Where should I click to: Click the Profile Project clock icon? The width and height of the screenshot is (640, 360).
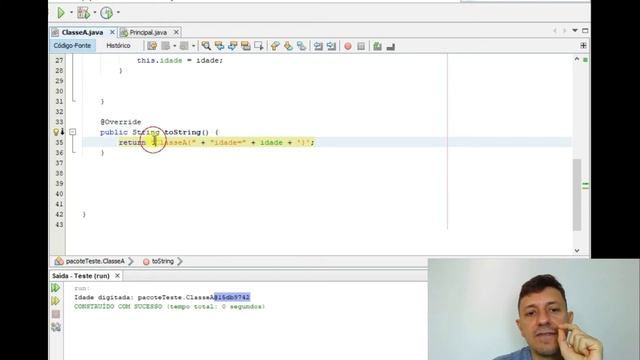107,13
